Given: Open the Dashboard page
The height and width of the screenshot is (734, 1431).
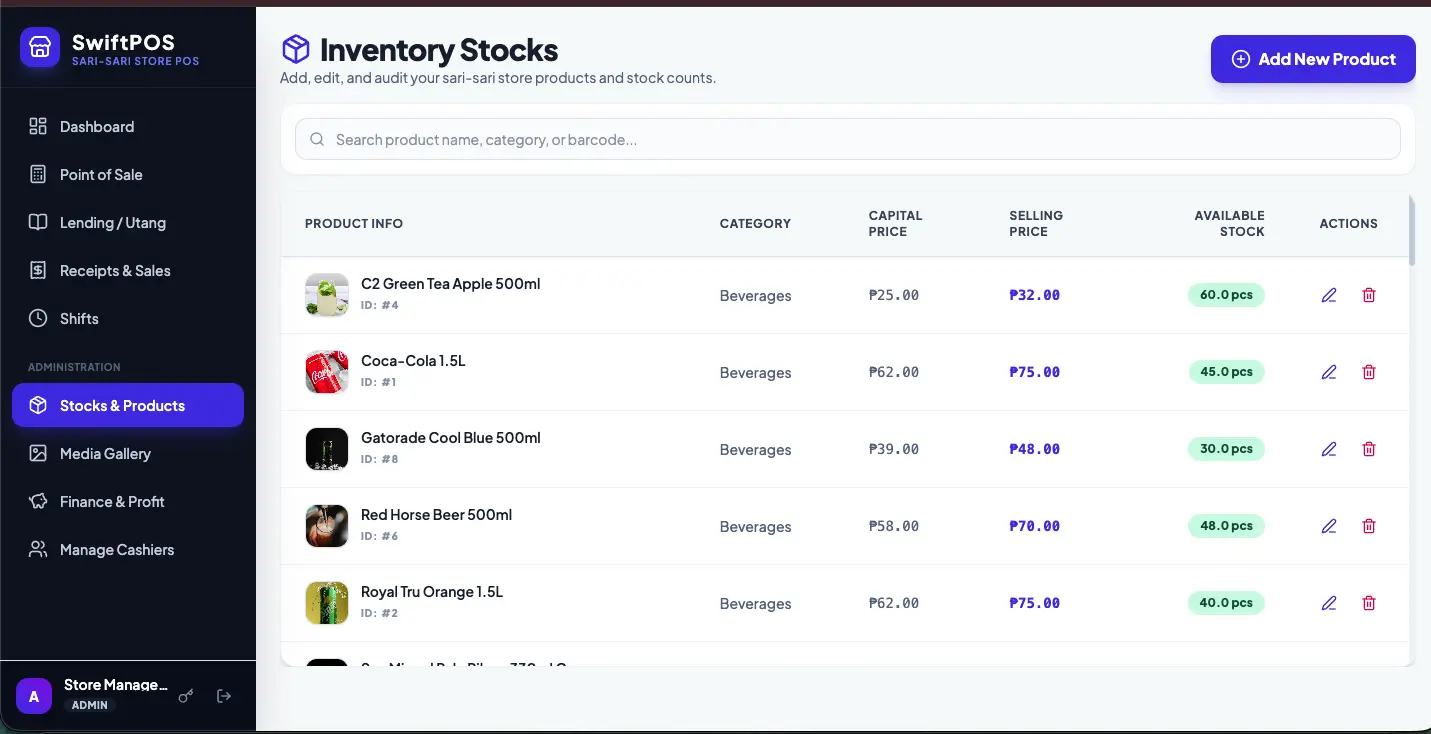Looking at the screenshot, I should click(x=128, y=127).
